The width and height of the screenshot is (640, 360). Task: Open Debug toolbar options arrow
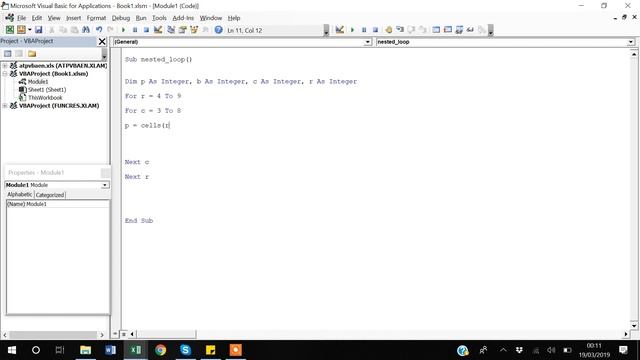pyautogui.click(x=491, y=30)
